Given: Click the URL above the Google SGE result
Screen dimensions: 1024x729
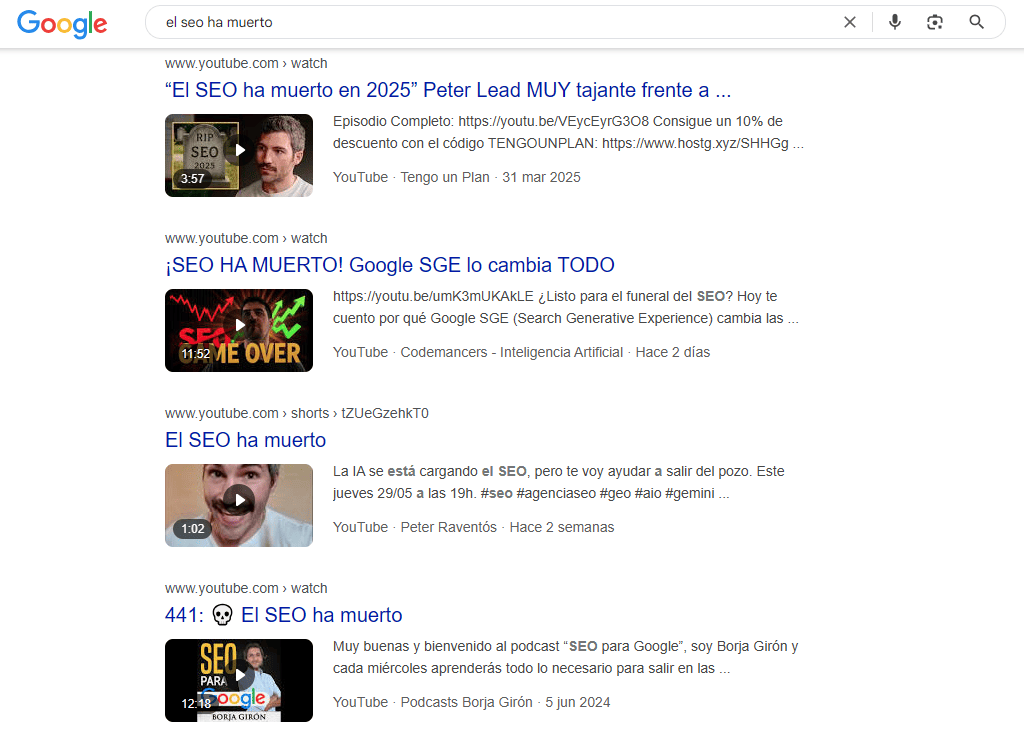Looking at the screenshot, I should pos(246,238).
